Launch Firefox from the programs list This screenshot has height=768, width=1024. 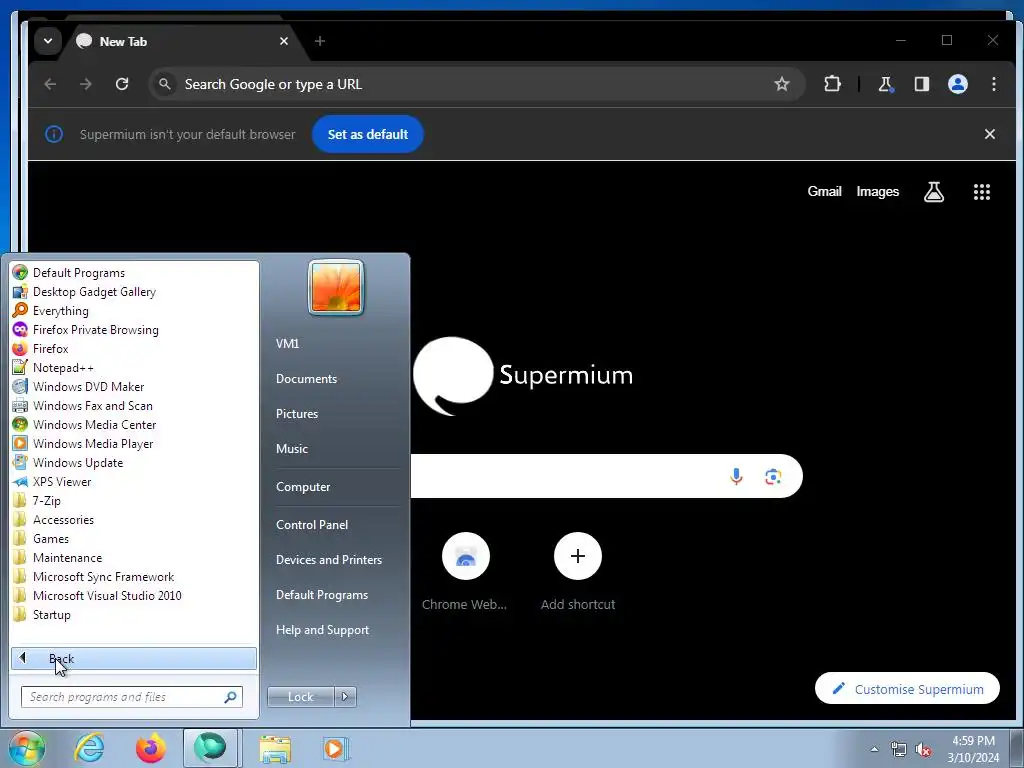pyautogui.click(x=134, y=348)
